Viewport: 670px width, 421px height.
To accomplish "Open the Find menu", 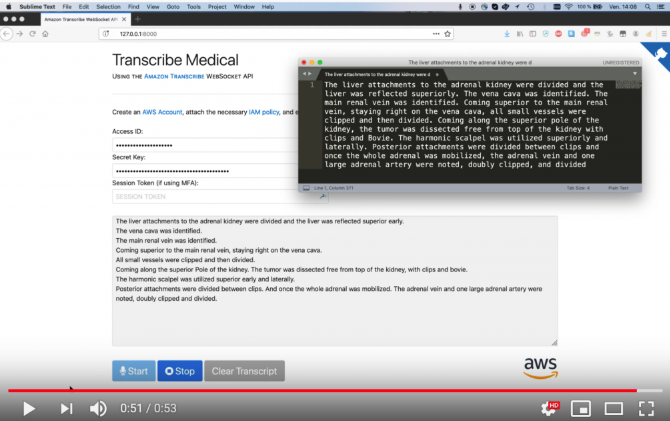I will (134, 7).
